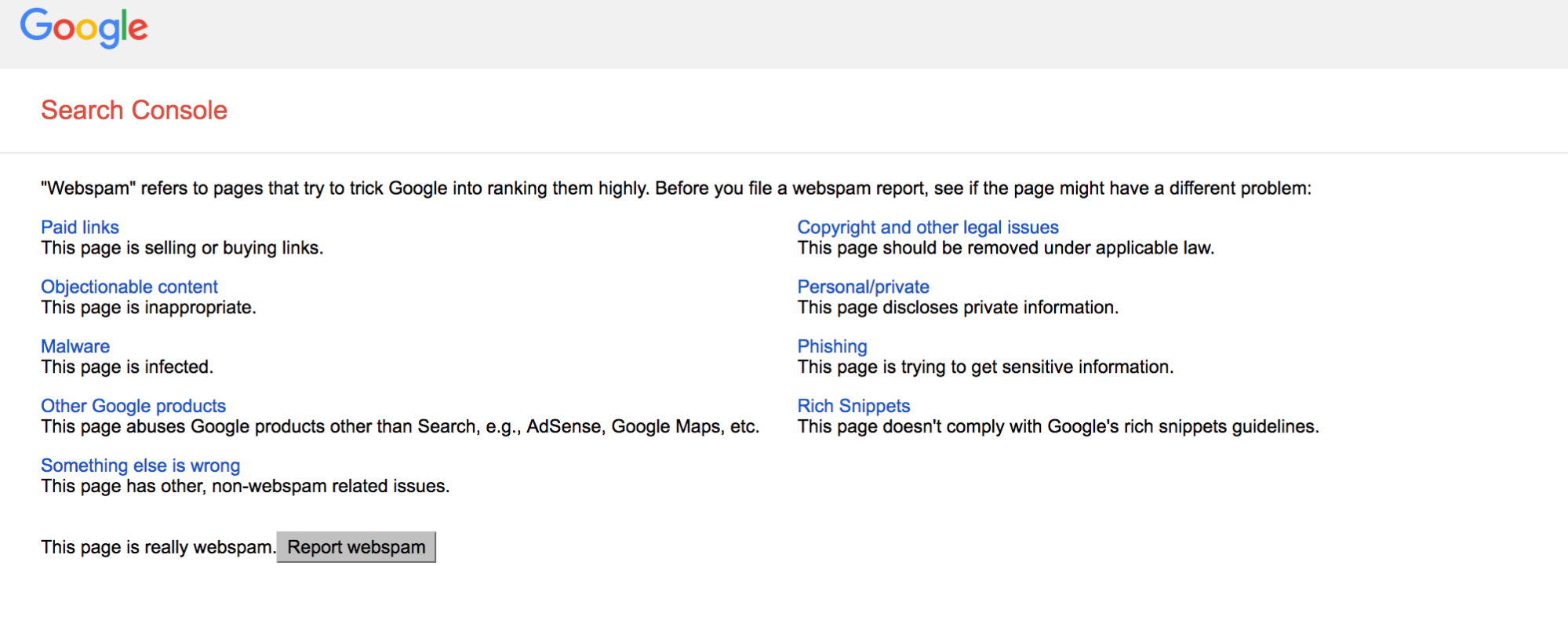Click text 'This page should be removed under applicable law.'
Screen dimensions: 1568x617
tap(1006, 248)
